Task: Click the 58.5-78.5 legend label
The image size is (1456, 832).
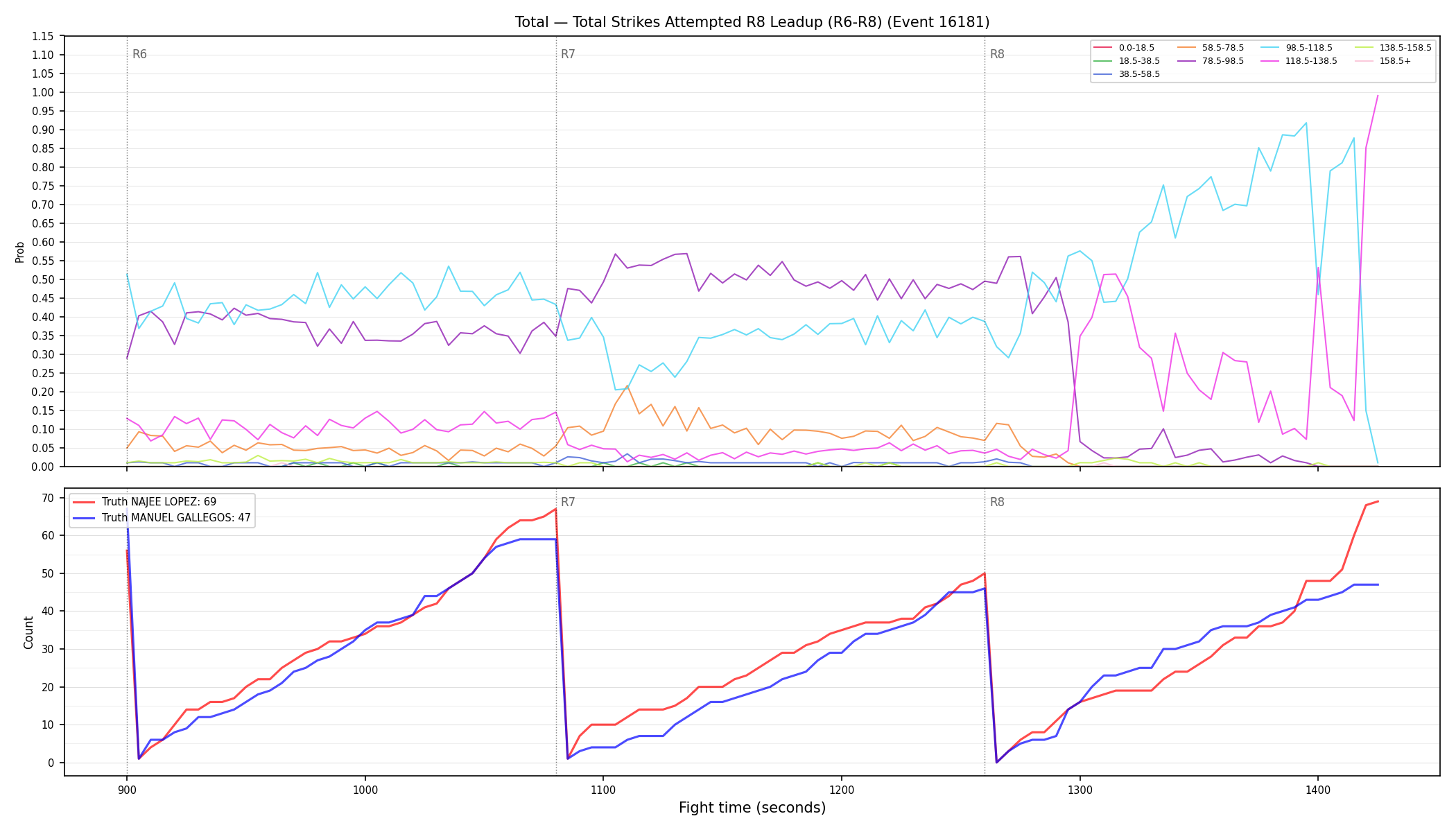Action: click(1223, 48)
